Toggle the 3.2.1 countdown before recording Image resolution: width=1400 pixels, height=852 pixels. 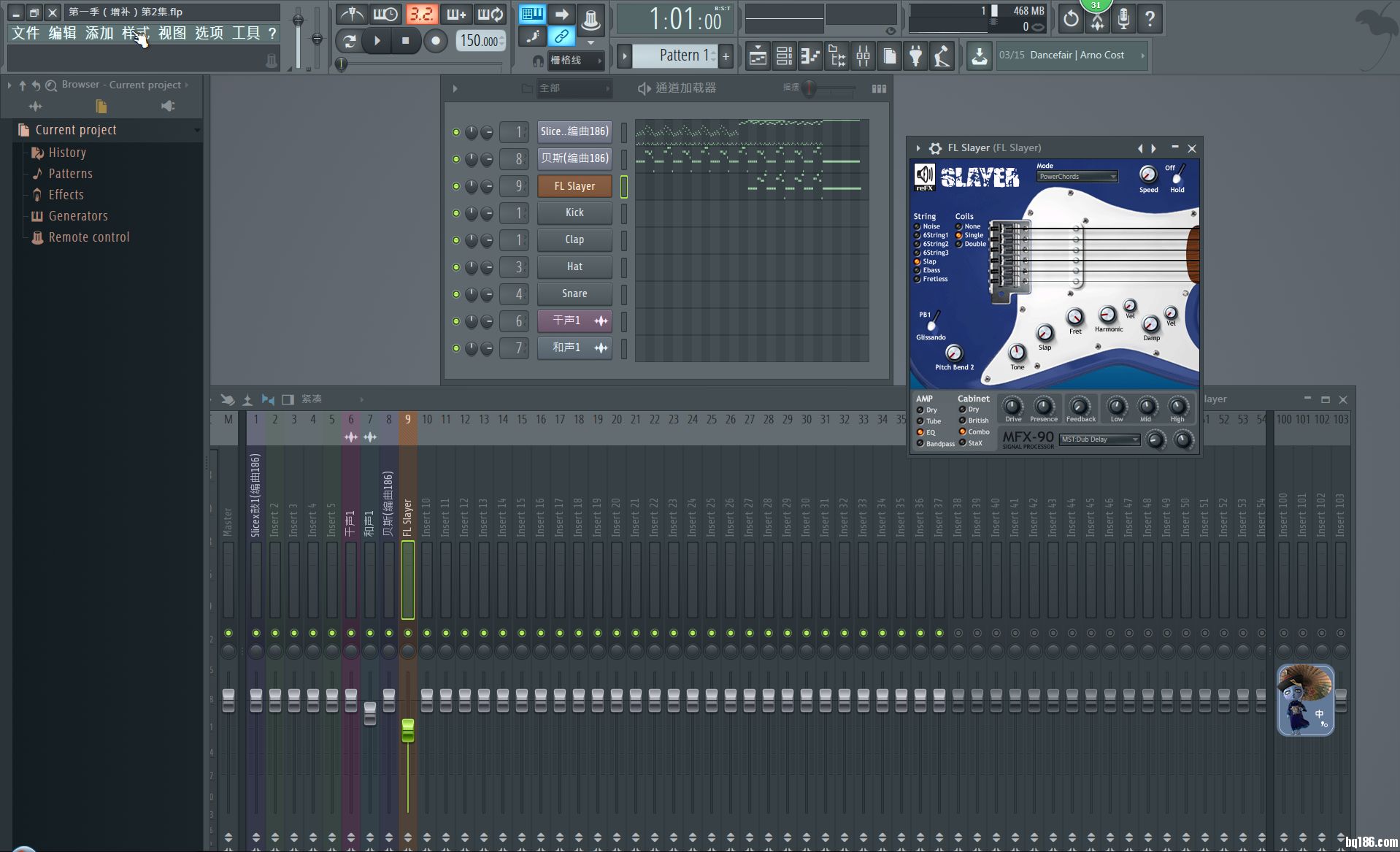pos(421,15)
